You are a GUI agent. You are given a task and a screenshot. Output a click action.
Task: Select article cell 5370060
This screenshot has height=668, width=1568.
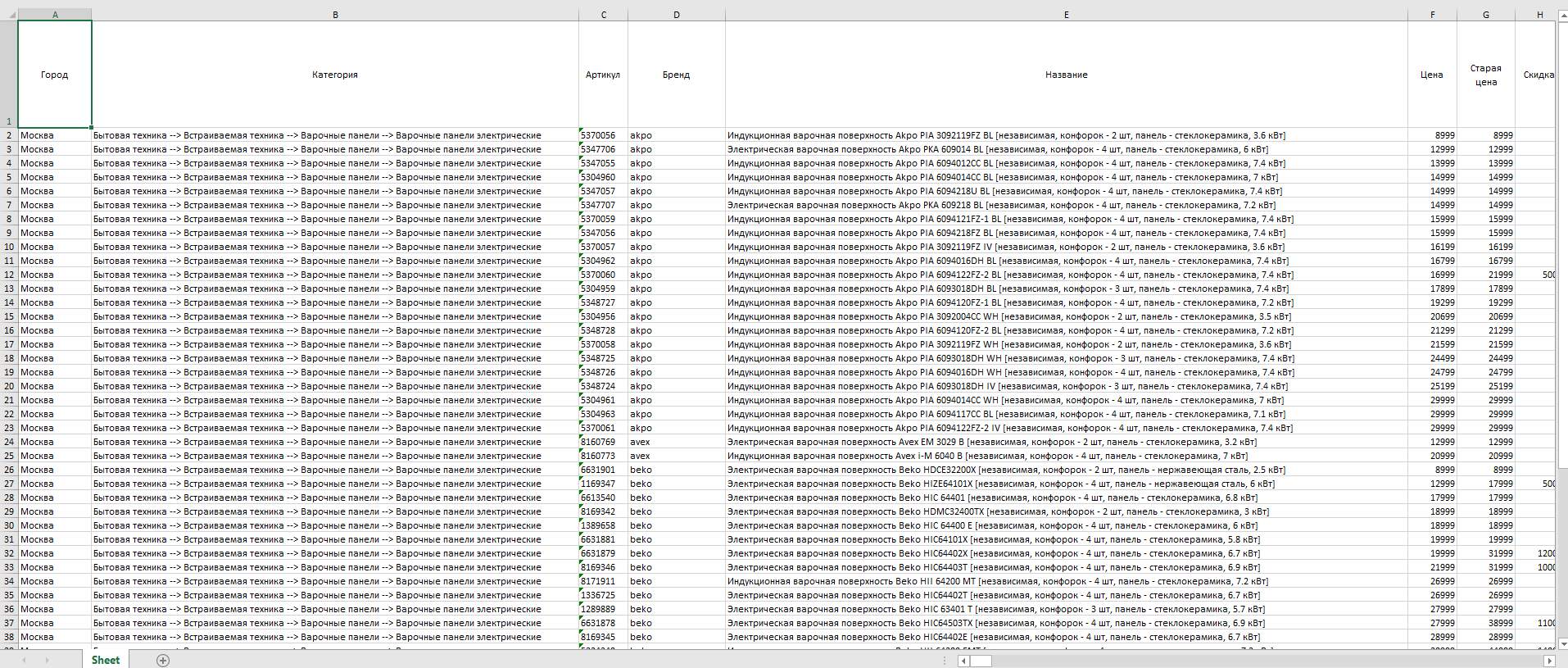point(604,275)
